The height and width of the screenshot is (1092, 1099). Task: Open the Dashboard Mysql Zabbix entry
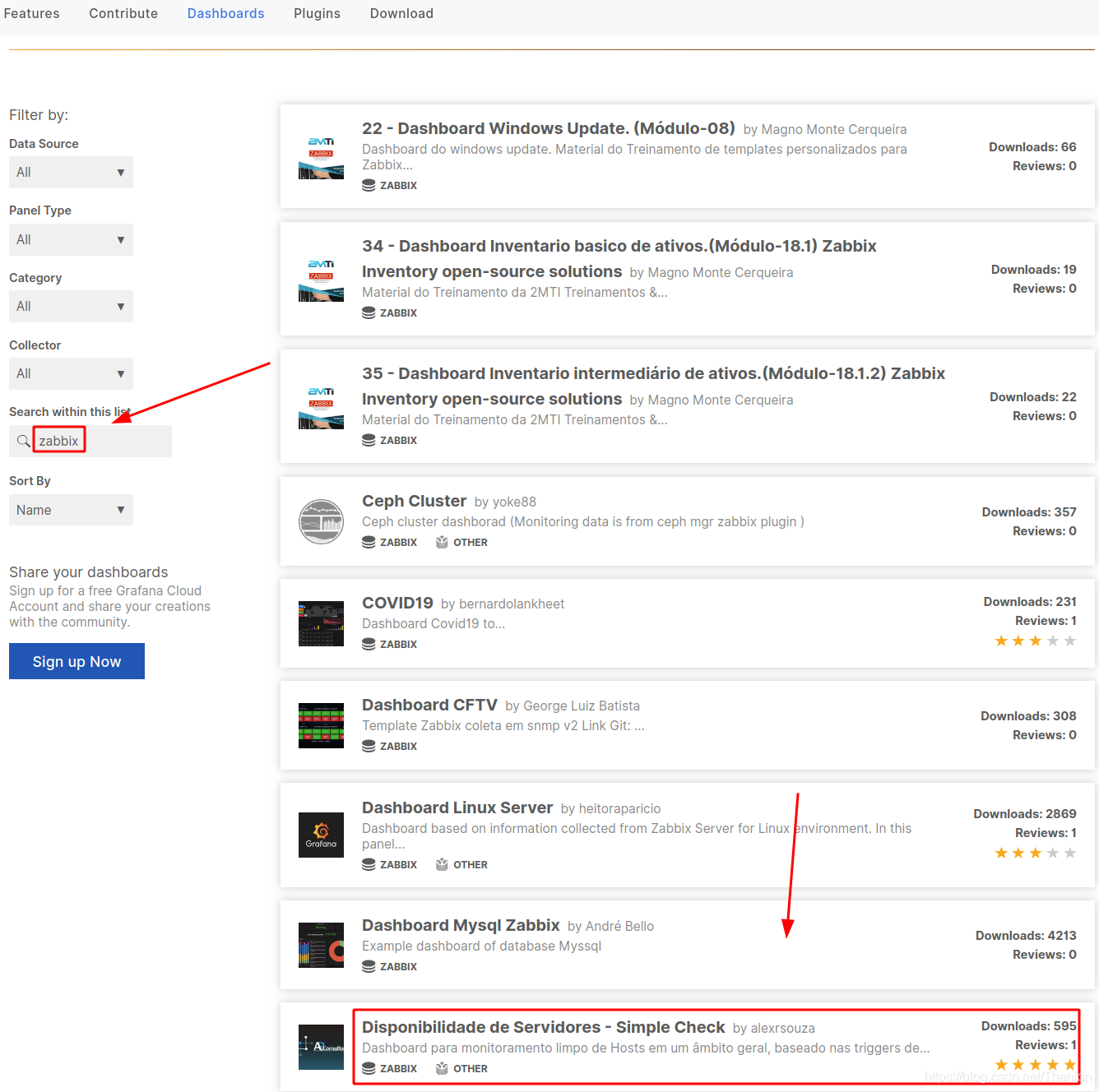click(461, 925)
